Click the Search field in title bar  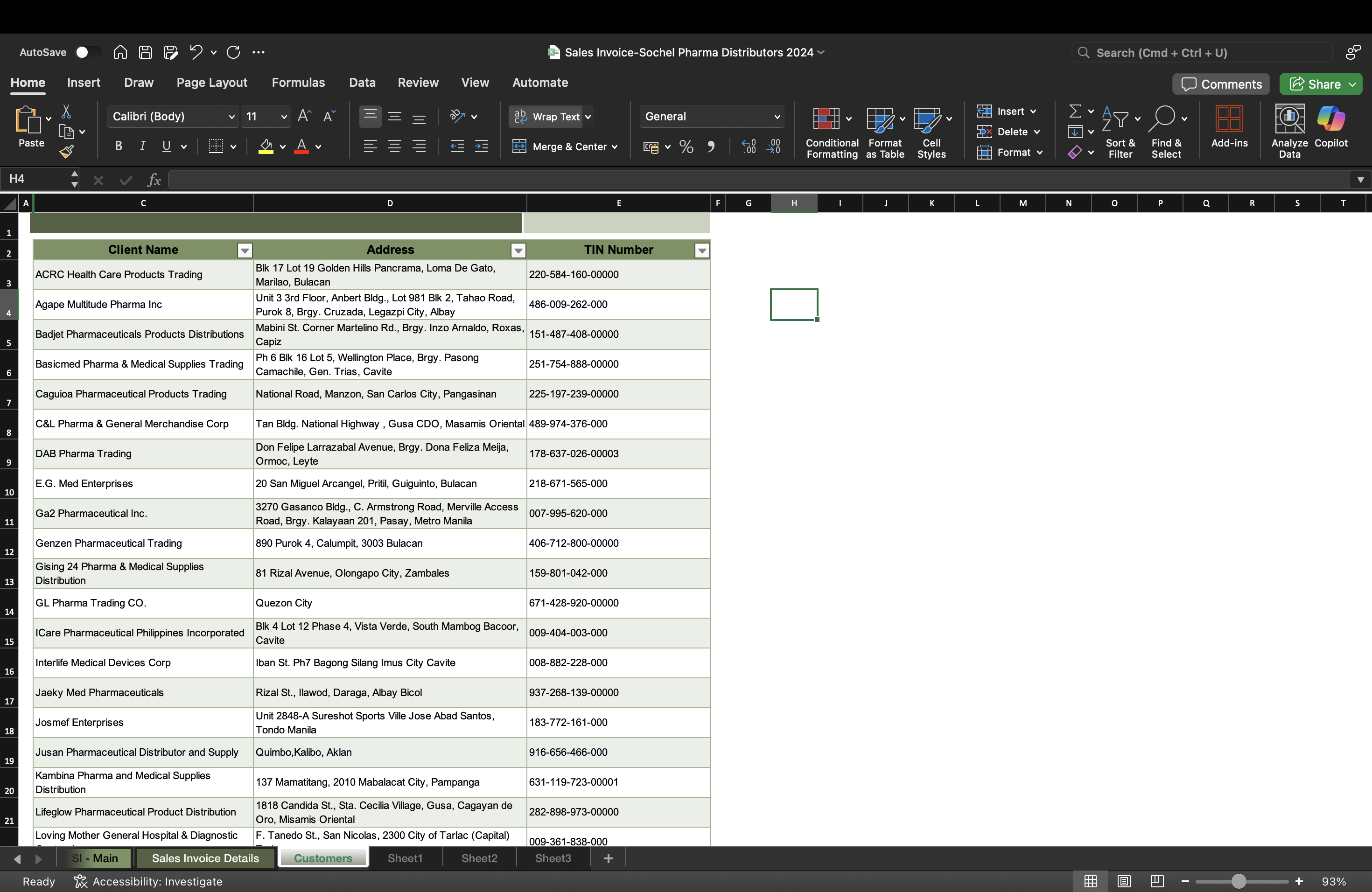click(x=1202, y=52)
